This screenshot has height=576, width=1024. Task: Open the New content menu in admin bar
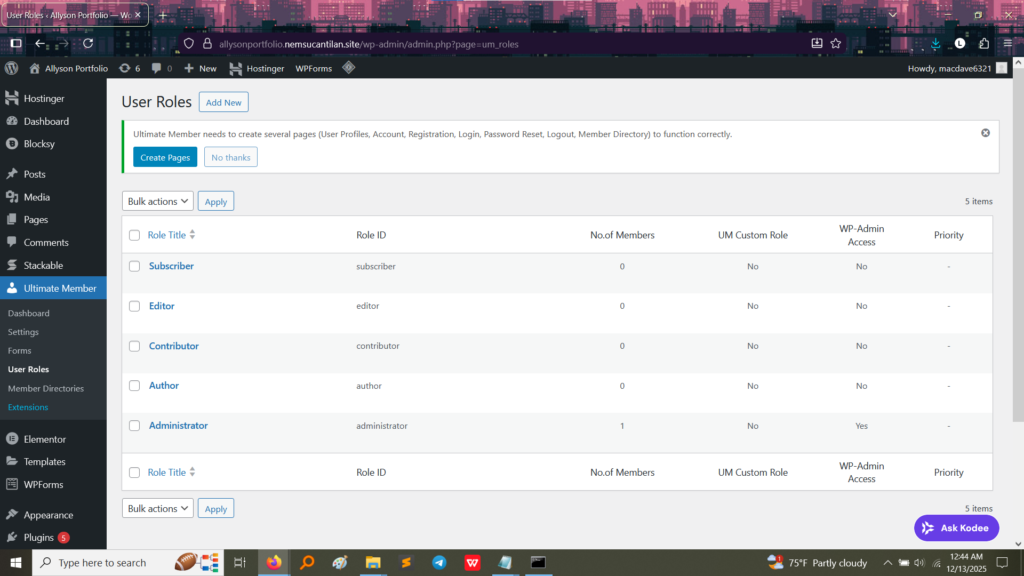coord(200,68)
